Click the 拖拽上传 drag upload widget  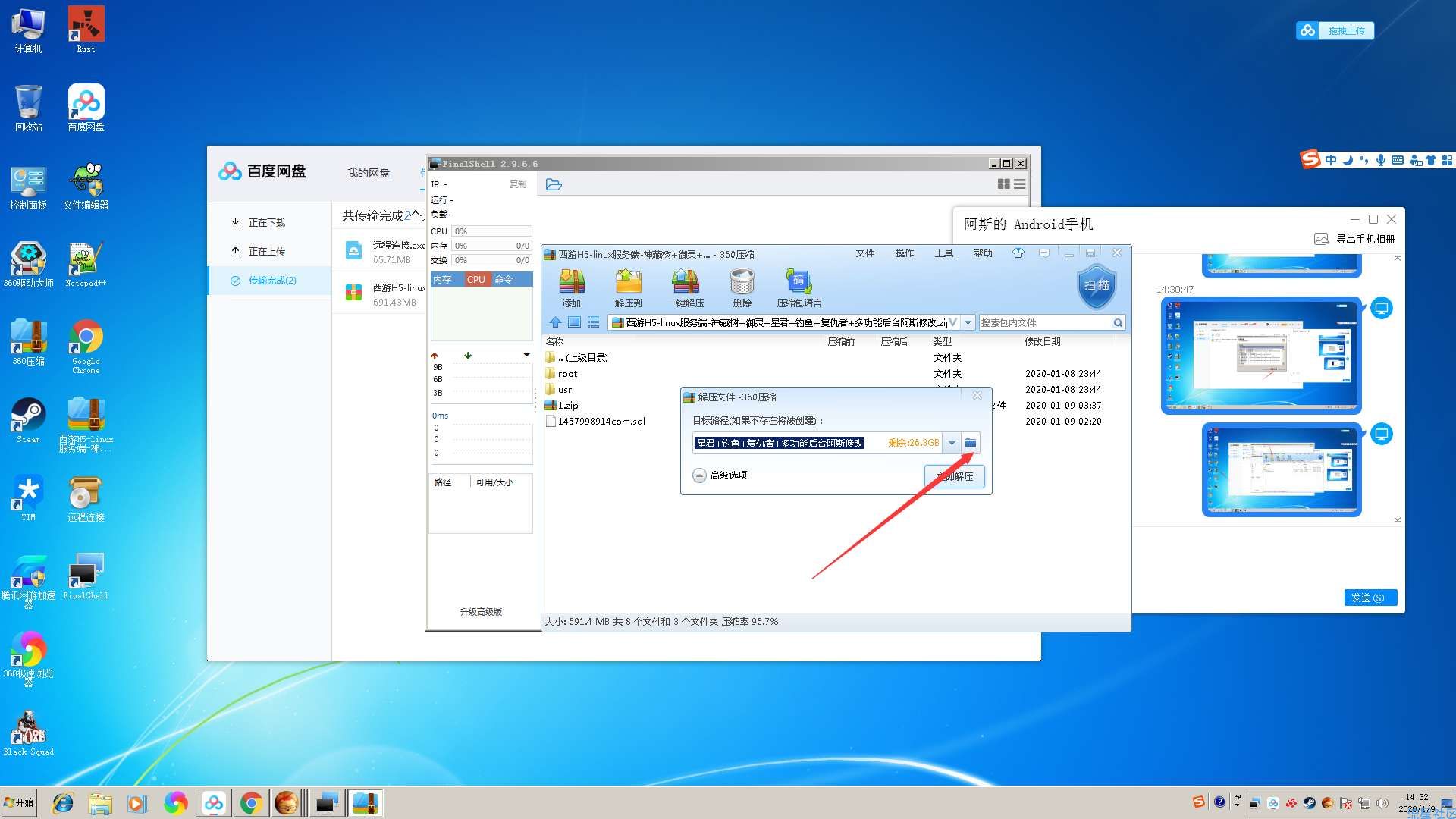[x=1335, y=30]
